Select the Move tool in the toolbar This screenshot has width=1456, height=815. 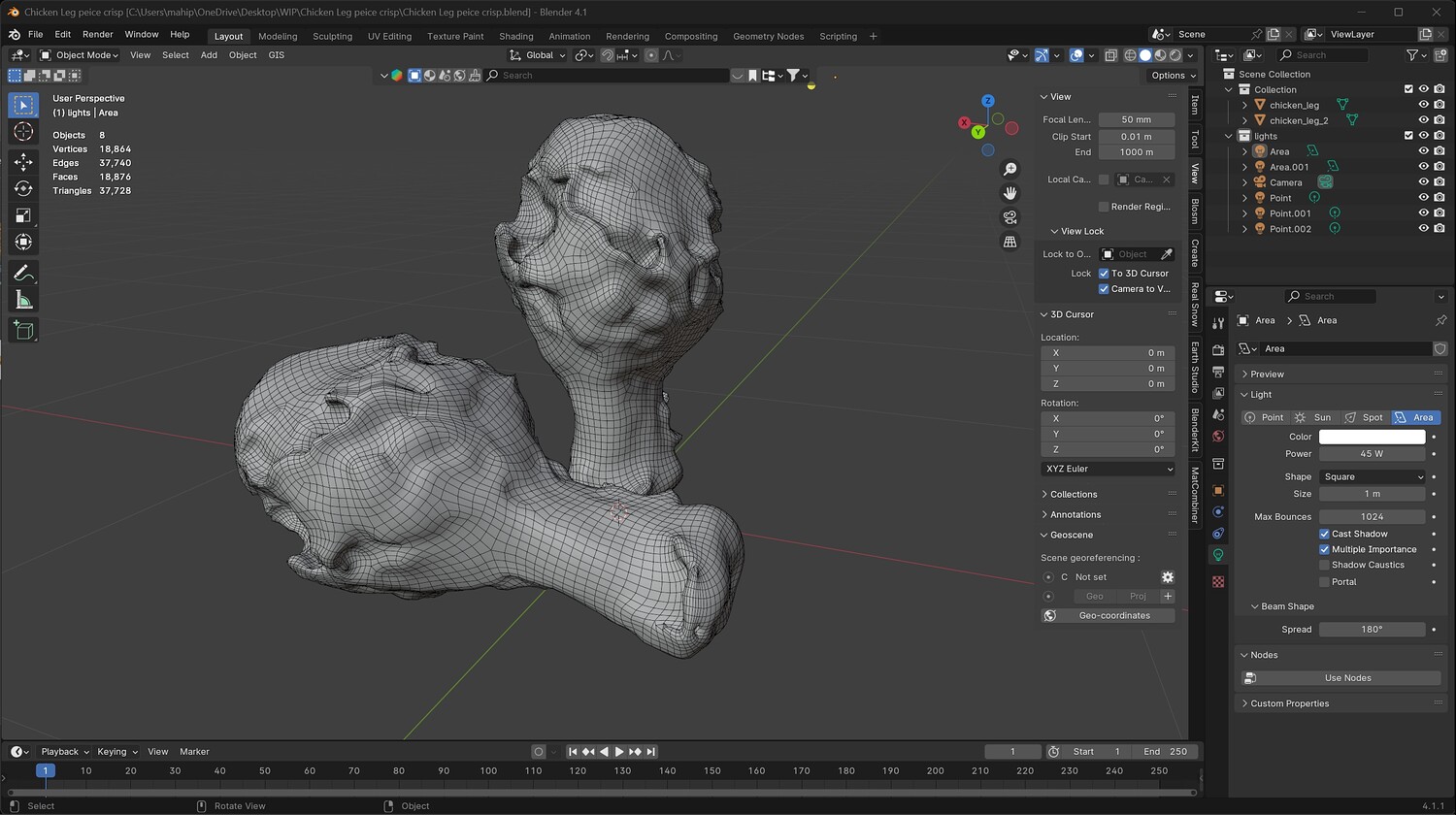[x=23, y=162]
